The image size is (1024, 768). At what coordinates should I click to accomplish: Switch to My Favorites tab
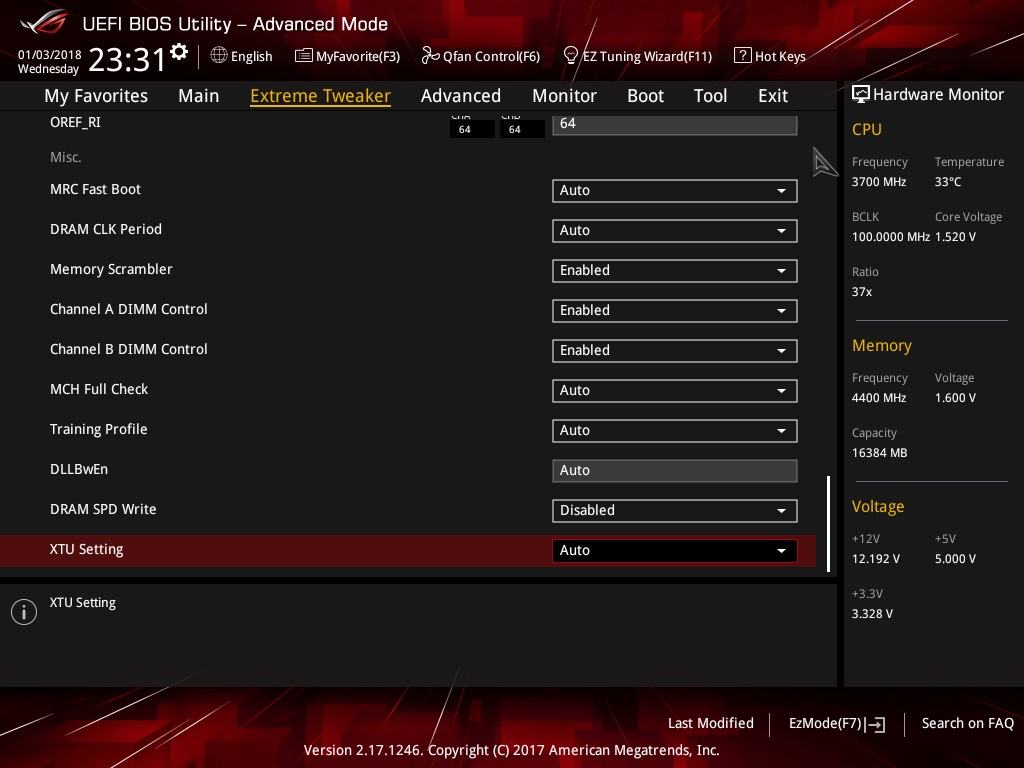pyautogui.click(x=96, y=96)
